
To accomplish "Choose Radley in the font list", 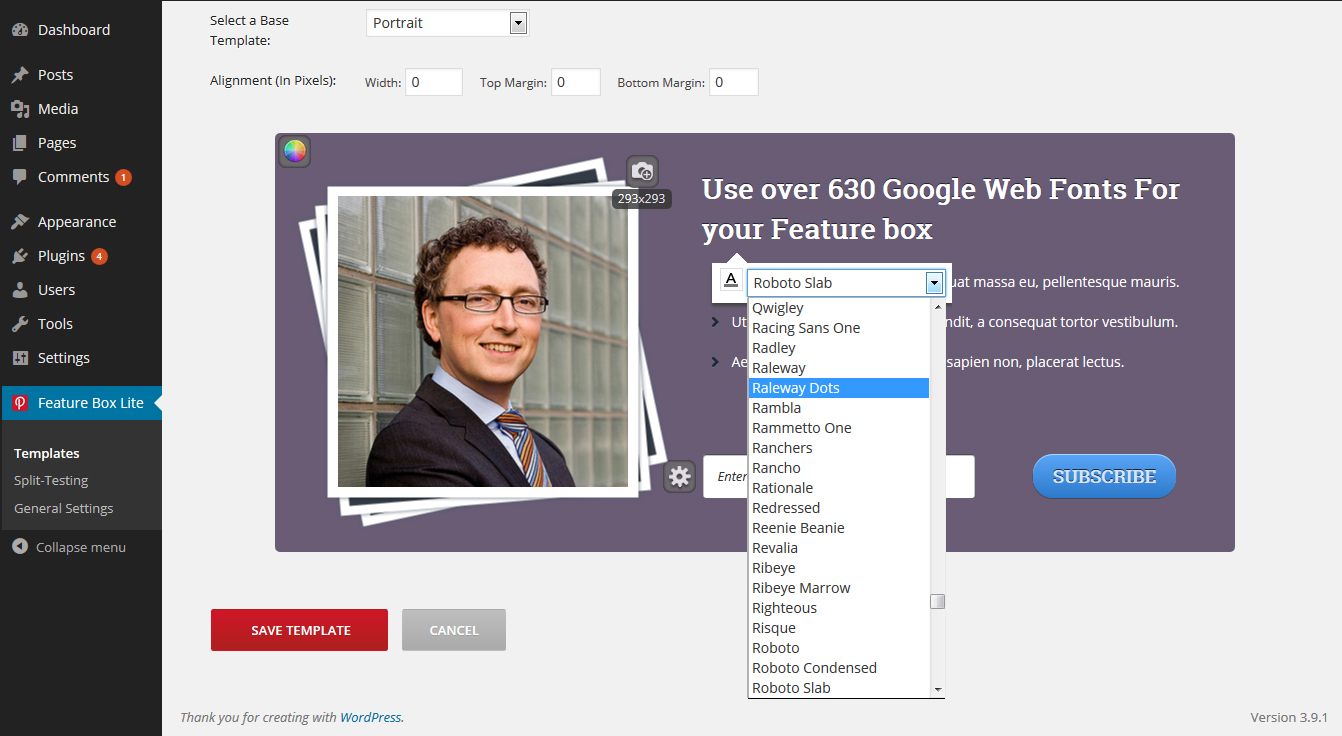I will pyautogui.click(x=839, y=348).
